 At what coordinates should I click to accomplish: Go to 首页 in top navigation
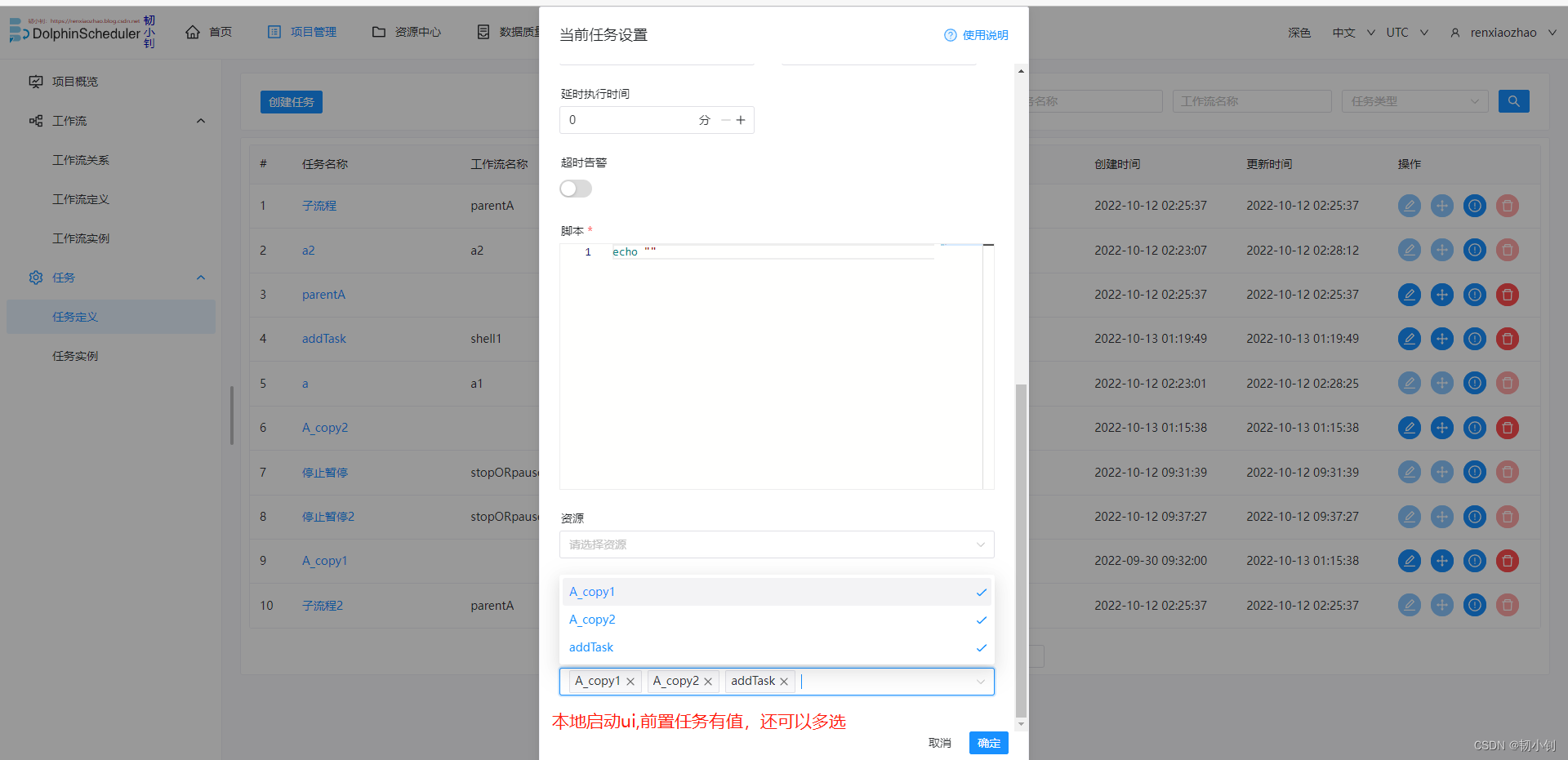209,32
